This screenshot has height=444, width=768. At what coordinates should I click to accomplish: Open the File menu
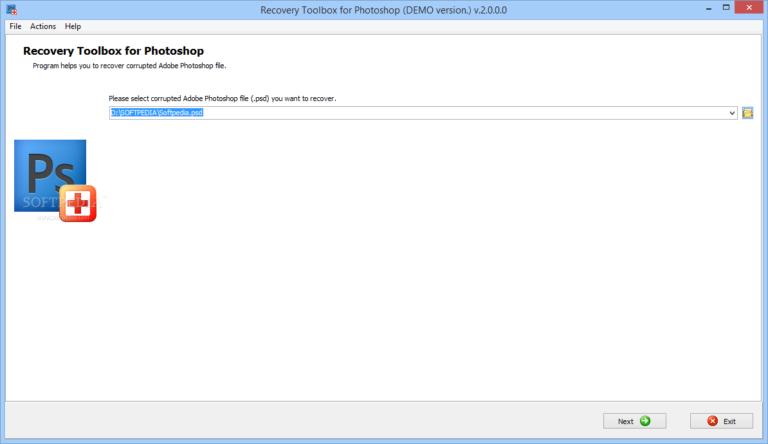click(x=15, y=26)
